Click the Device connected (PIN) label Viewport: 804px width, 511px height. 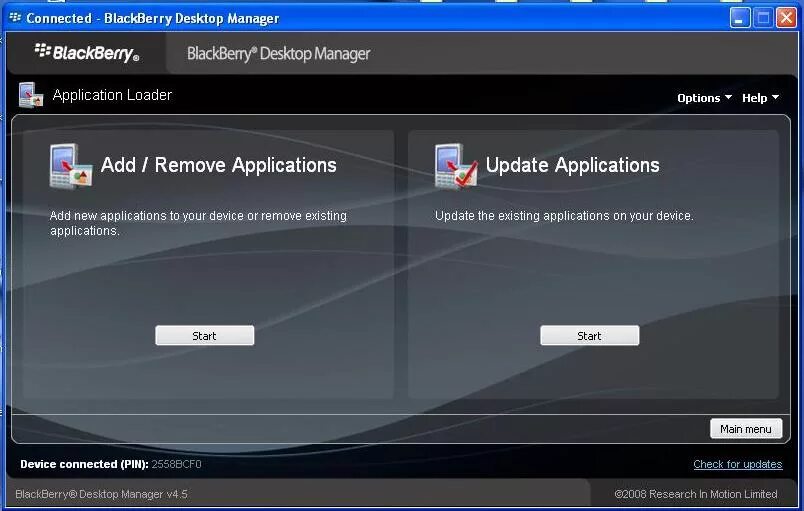(84, 464)
